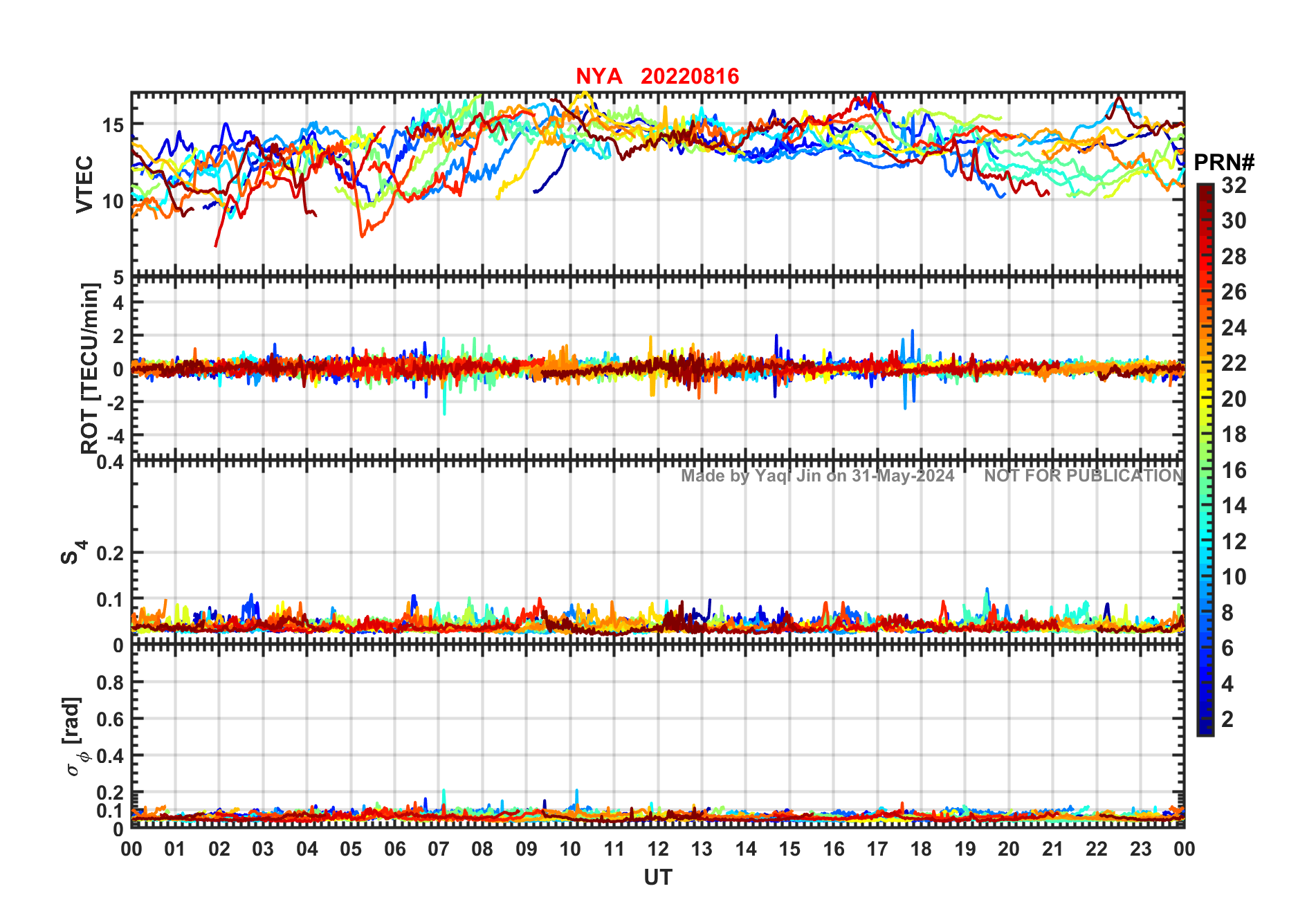Click the 'S4' y-axis label
Screen dimensions: 1316x920
73,553
